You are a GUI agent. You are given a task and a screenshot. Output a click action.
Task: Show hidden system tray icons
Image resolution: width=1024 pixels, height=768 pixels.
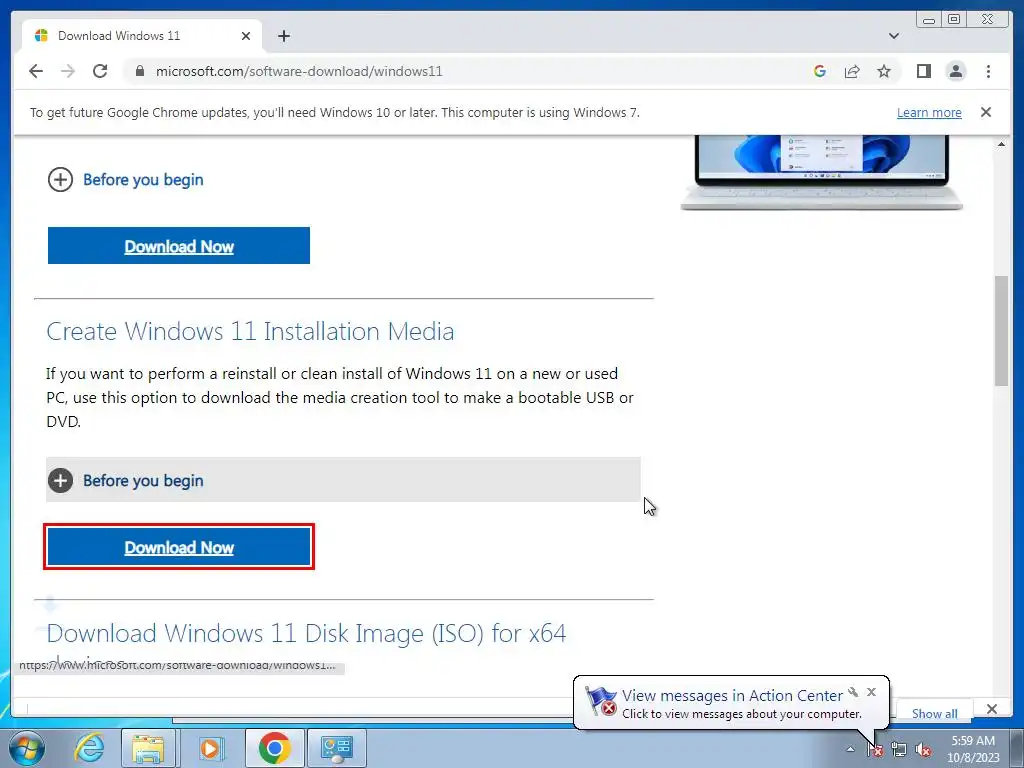[x=850, y=749]
